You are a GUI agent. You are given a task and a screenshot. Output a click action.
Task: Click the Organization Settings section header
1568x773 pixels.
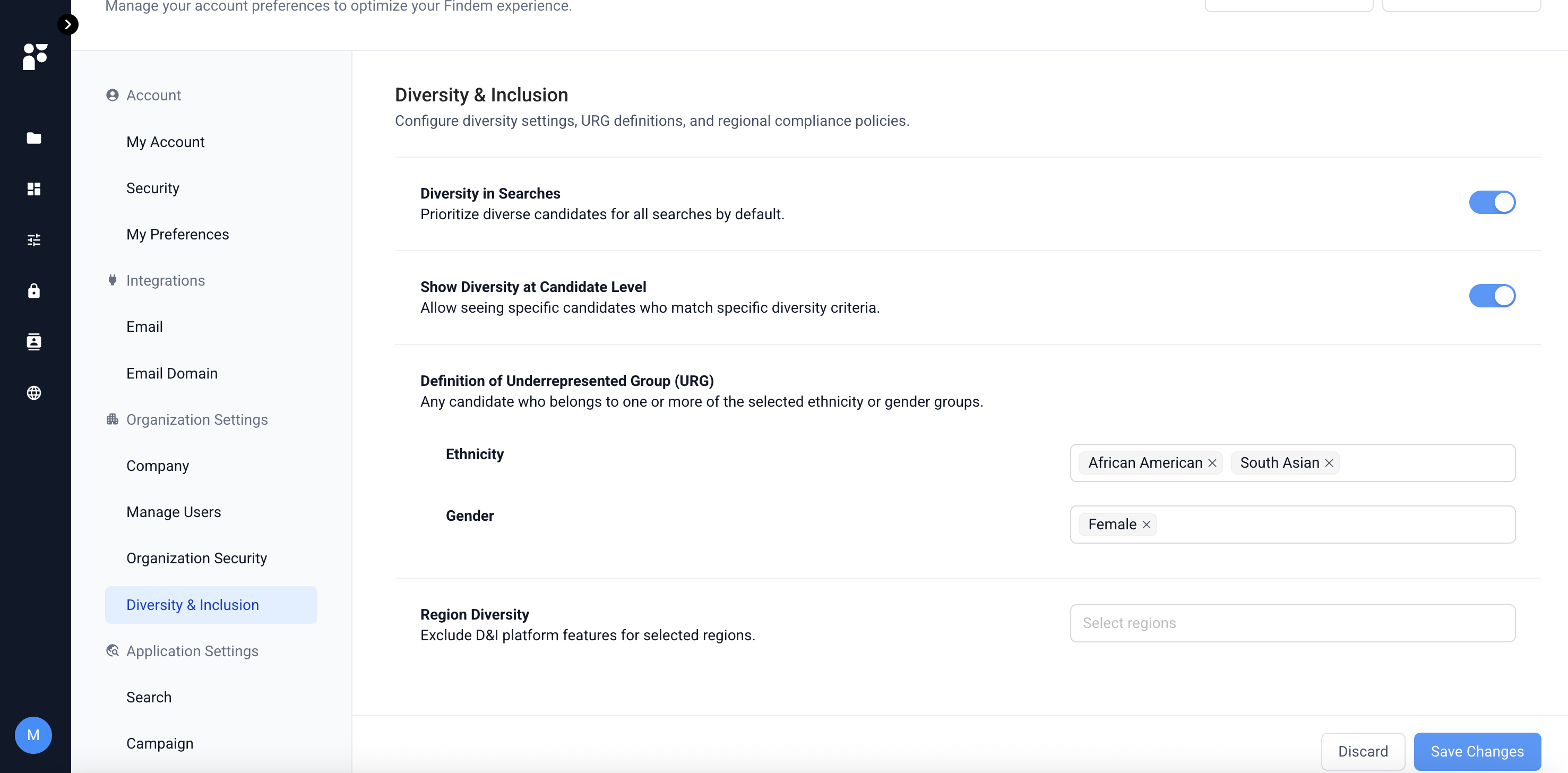(197, 419)
